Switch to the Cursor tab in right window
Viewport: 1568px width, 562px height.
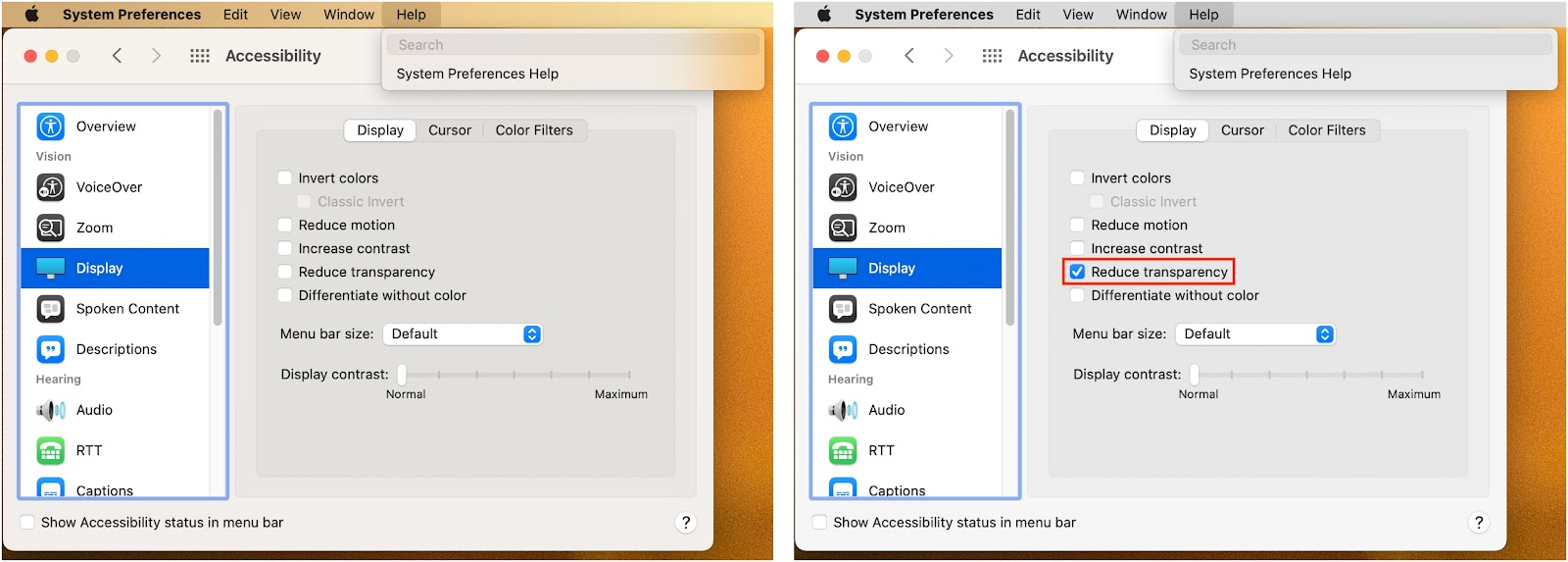[x=1243, y=130]
